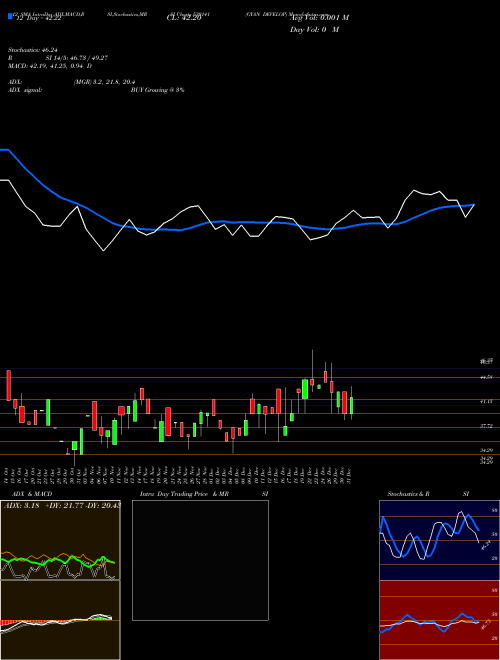Open the red RSI mini chart
This screenshot has height=660, width=500.
point(439,620)
